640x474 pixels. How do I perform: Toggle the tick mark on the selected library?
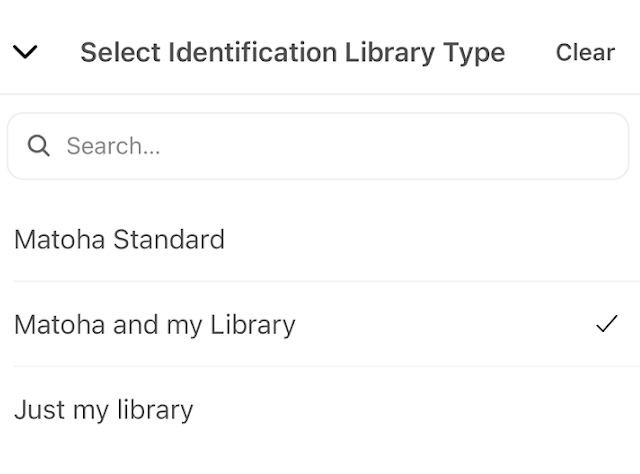point(606,324)
